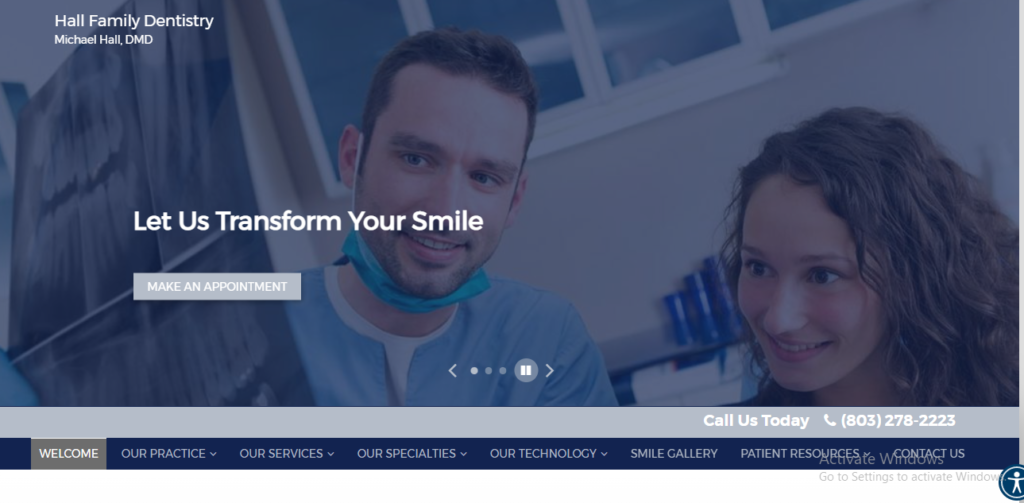Image resolution: width=1024 pixels, height=503 pixels.
Task: Open the Our Specialties dropdown
Action: 412,453
